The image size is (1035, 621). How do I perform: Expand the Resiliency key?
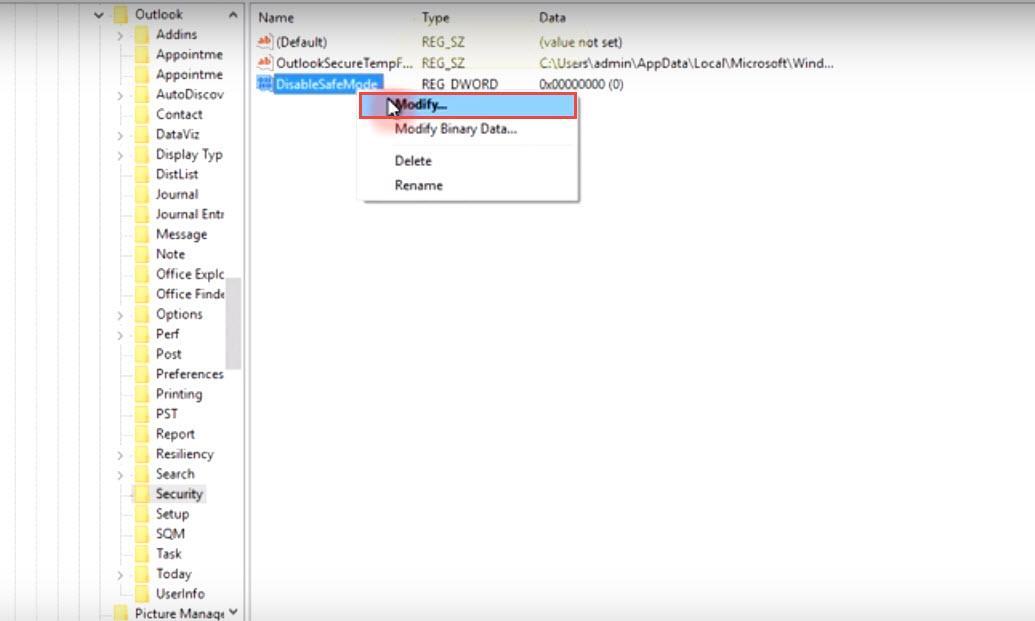pyautogui.click(x=120, y=455)
